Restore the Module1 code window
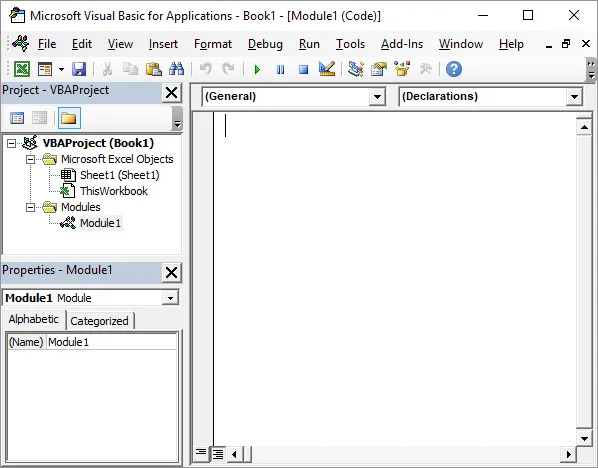598x468 pixels. coord(566,44)
